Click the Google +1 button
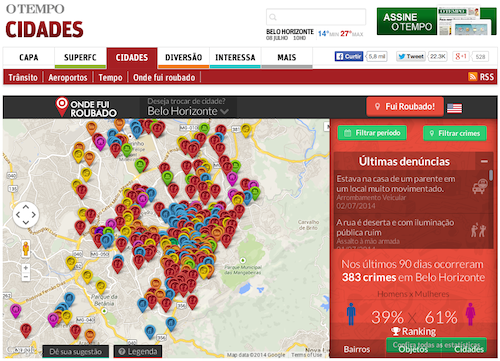 461,56
